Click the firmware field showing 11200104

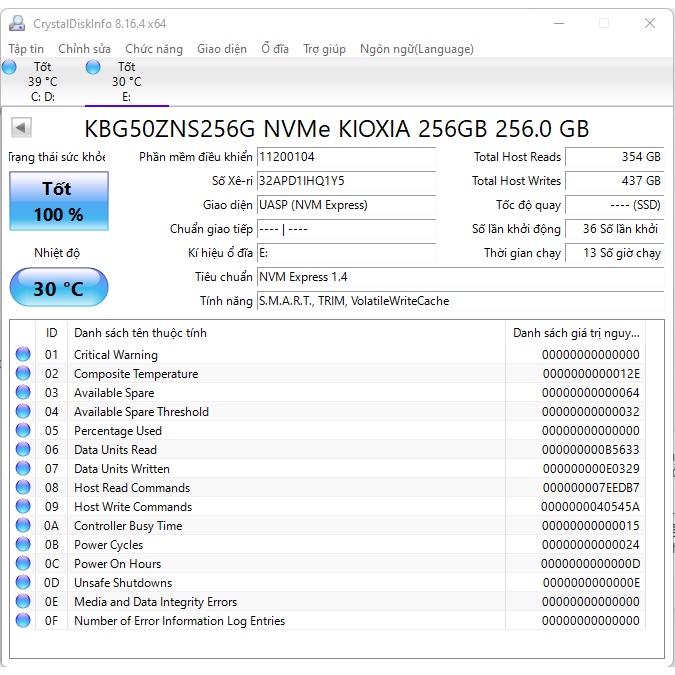pyautogui.click(x=346, y=157)
